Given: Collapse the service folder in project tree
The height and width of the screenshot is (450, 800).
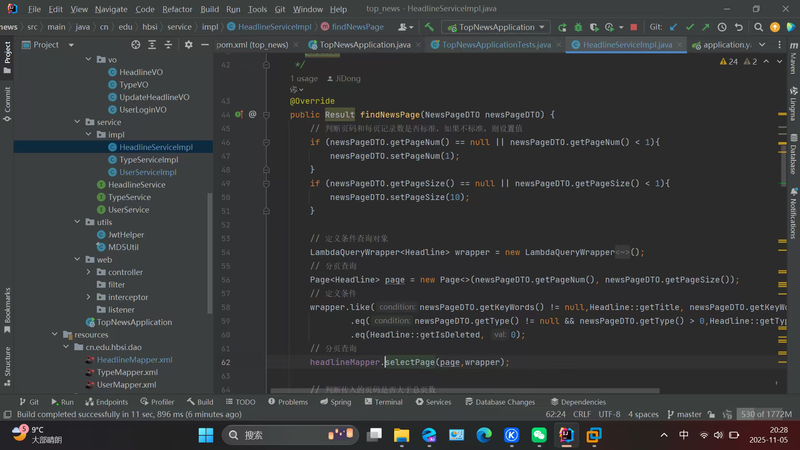Looking at the screenshot, I should pyautogui.click(x=76, y=122).
